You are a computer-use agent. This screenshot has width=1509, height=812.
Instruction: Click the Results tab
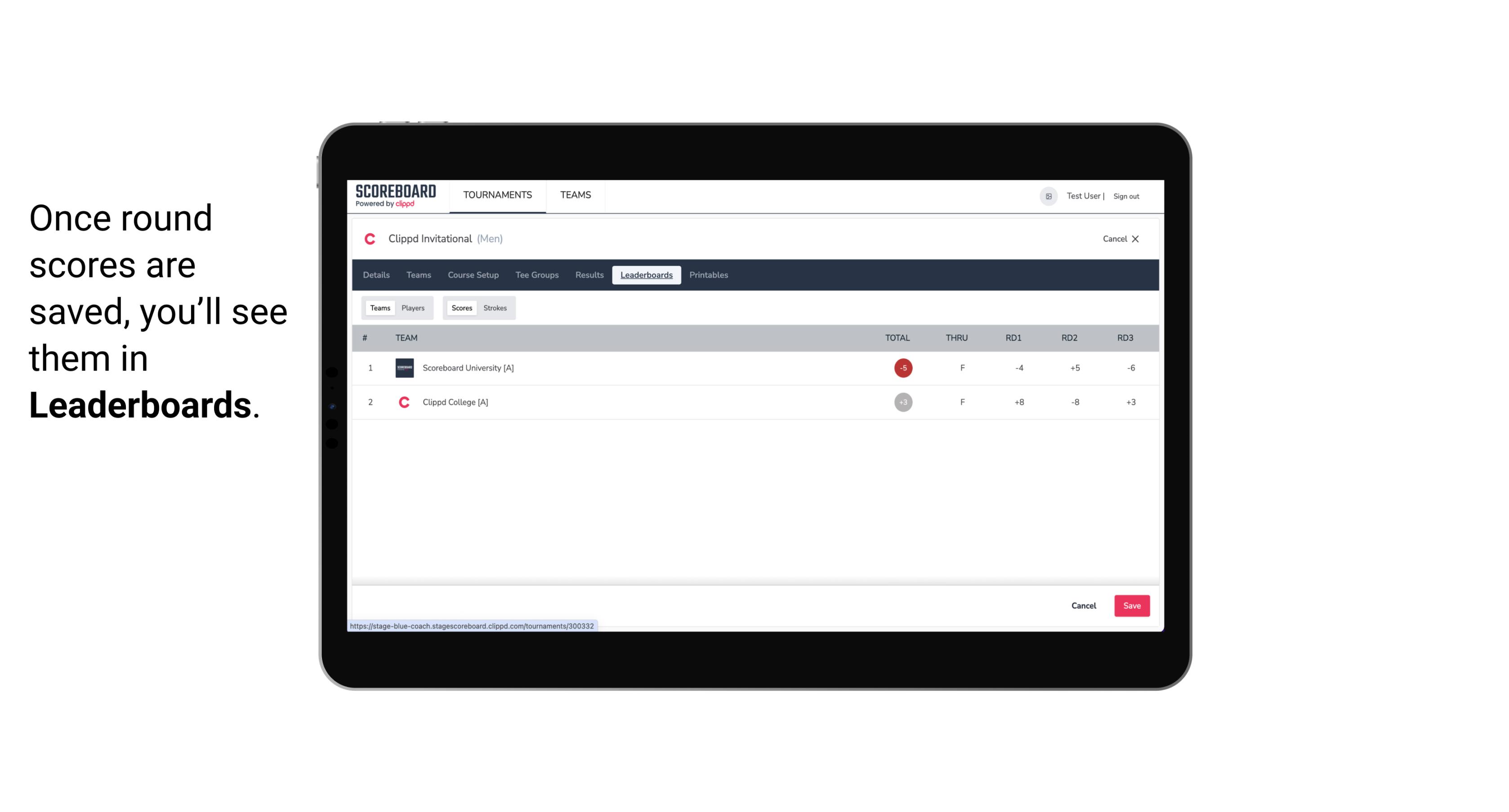click(589, 275)
